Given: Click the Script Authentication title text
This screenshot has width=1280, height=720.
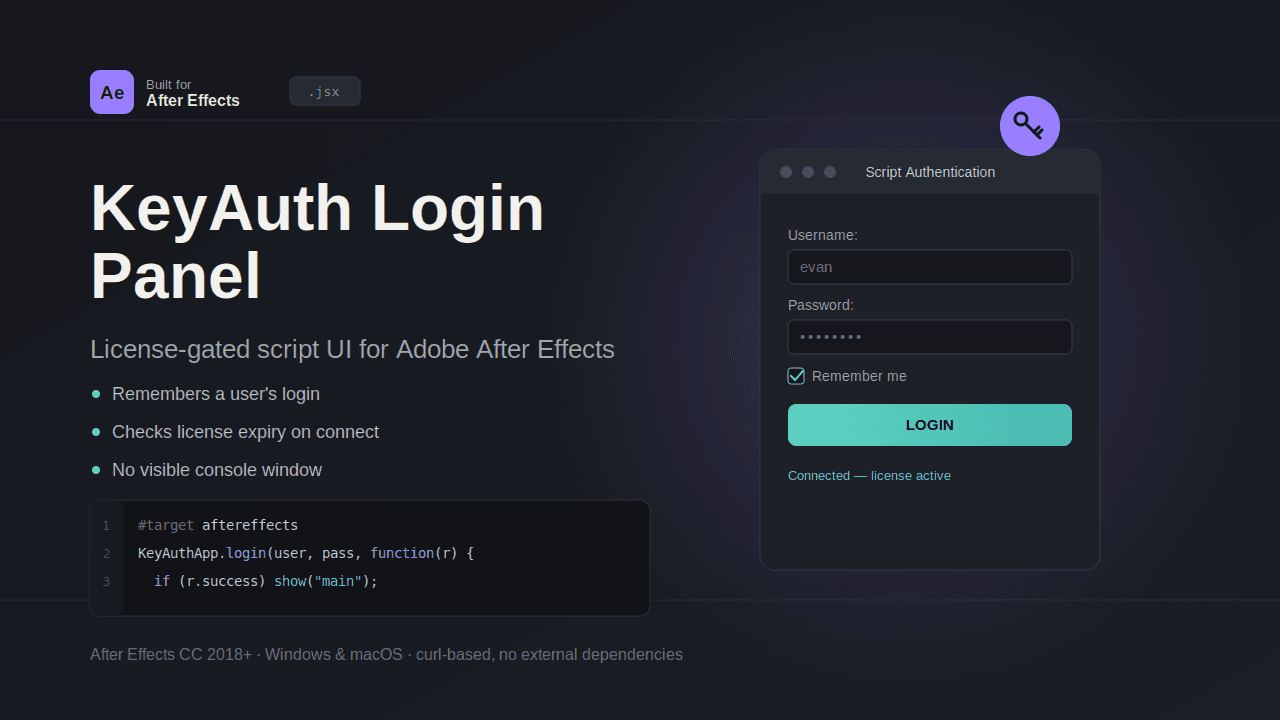Looking at the screenshot, I should point(930,172).
